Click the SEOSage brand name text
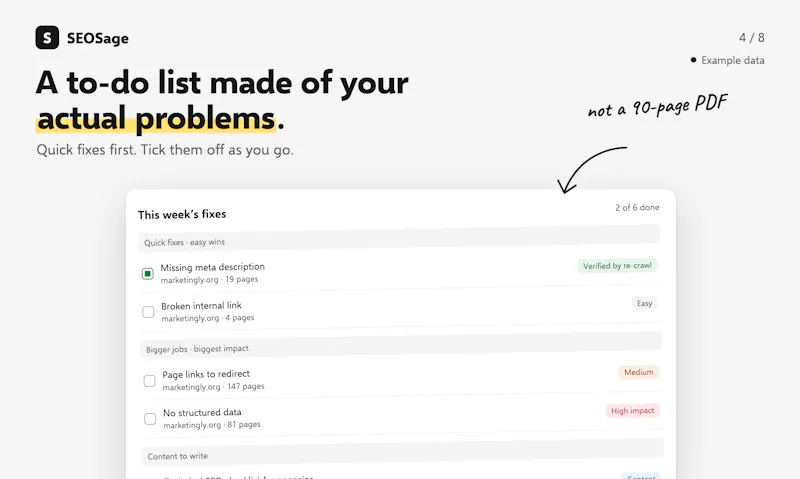Image resolution: width=800 pixels, height=479 pixels. pyautogui.click(x=97, y=38)
